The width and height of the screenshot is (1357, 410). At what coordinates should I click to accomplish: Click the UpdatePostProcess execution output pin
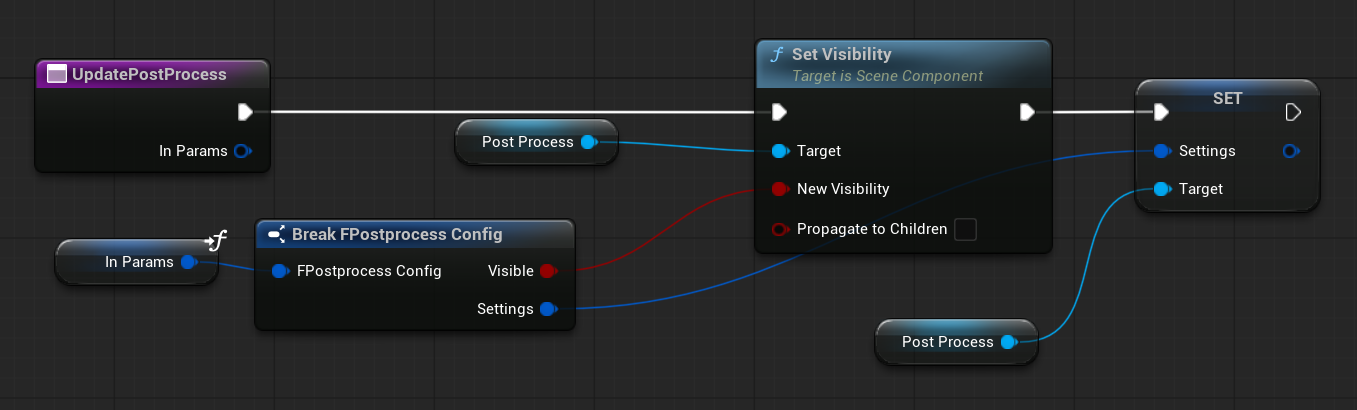245,111
